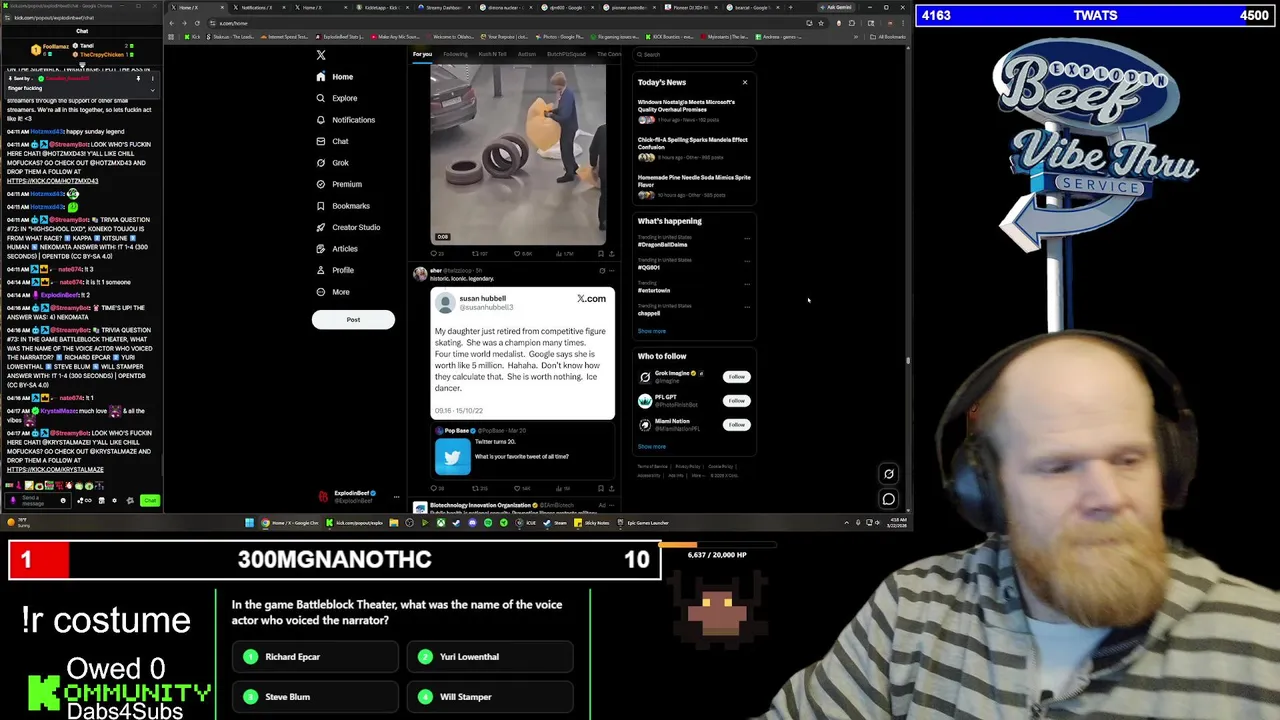This screenshot has height=720, width=1280.
Task: Open the Chick-fil-A Spelling Mandela Effect story
Action: click(x=692, y=148)
